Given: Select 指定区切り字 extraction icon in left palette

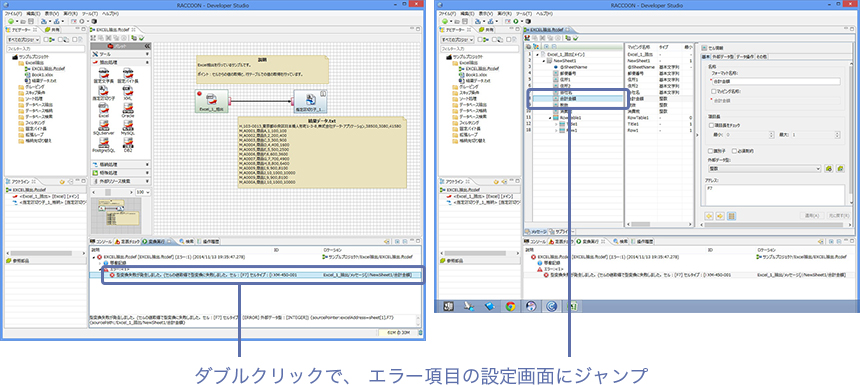Looking at the screenshot, I should click(x=104, y=92).
